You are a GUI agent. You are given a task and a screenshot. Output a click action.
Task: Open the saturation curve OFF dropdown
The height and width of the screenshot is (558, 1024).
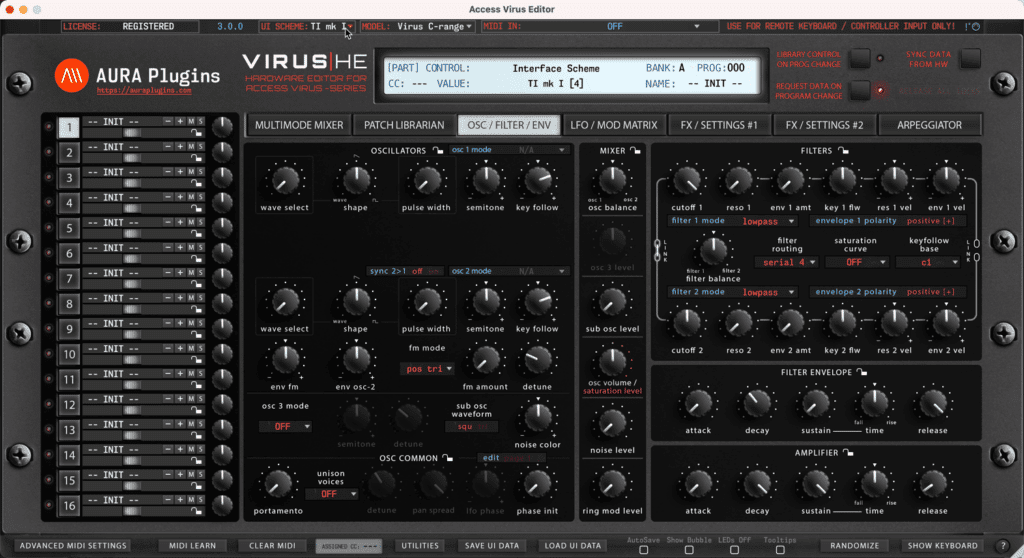[x=857, y=262]
